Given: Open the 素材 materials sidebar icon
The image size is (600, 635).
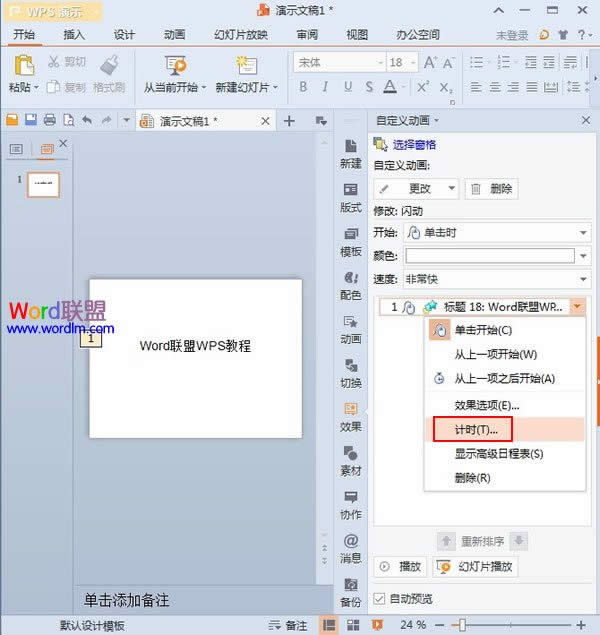Looking at the screenshot, I should [x=351, y=460].
